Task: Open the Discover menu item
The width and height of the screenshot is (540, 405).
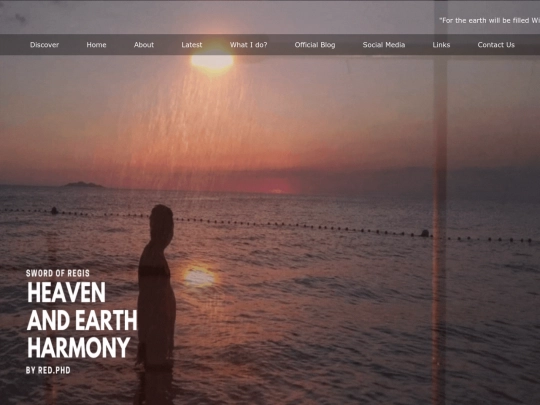Action: [x=44, y=45]
